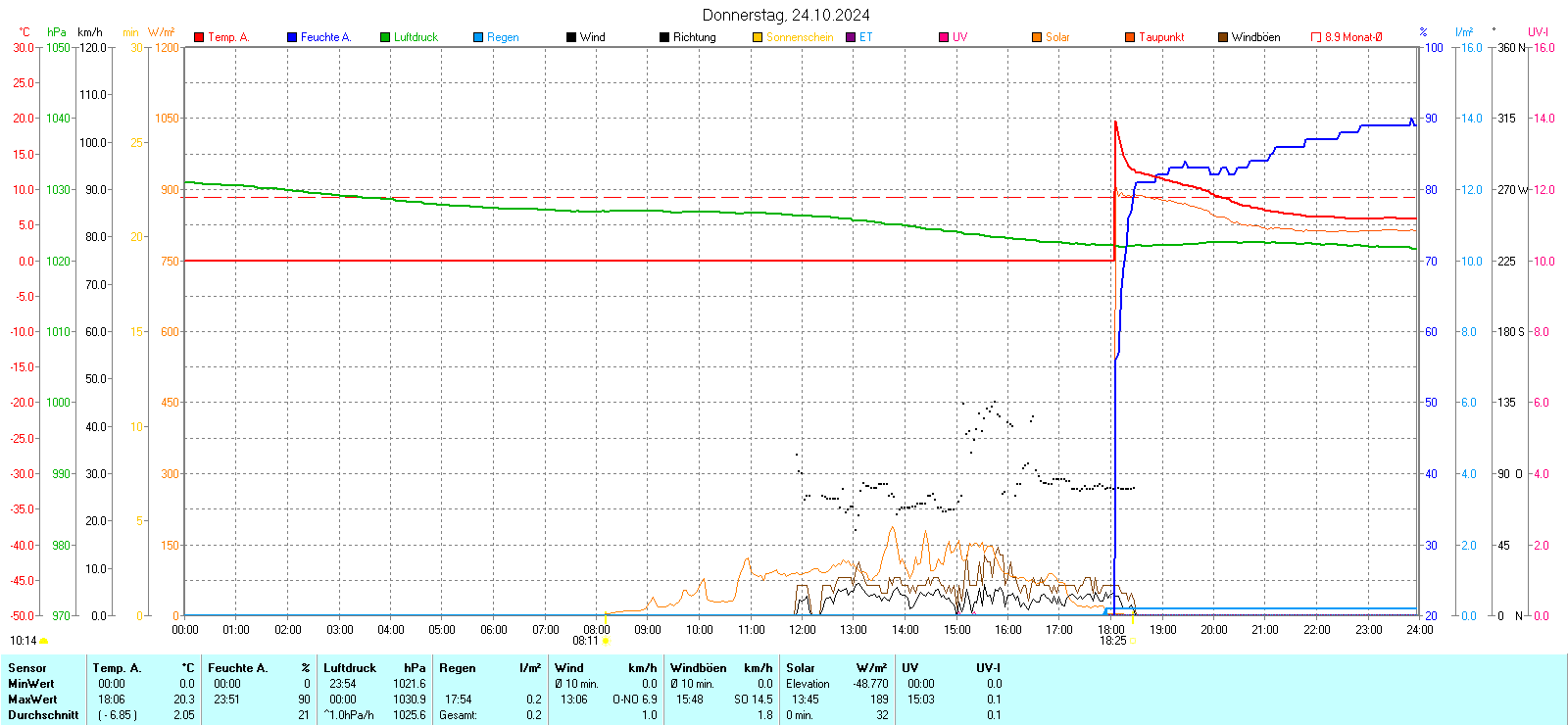Click the yellow Sonnenschein legend square

tap(758, 37)
